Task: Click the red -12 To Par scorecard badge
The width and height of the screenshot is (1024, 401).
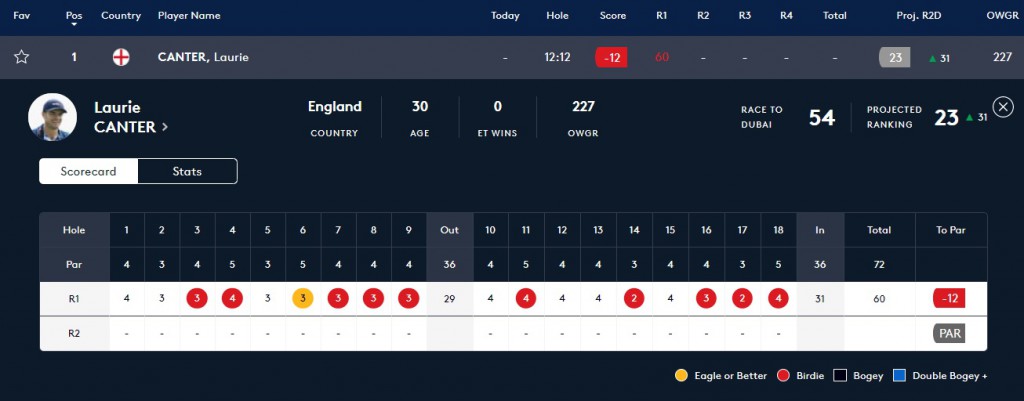Action: 950,298
